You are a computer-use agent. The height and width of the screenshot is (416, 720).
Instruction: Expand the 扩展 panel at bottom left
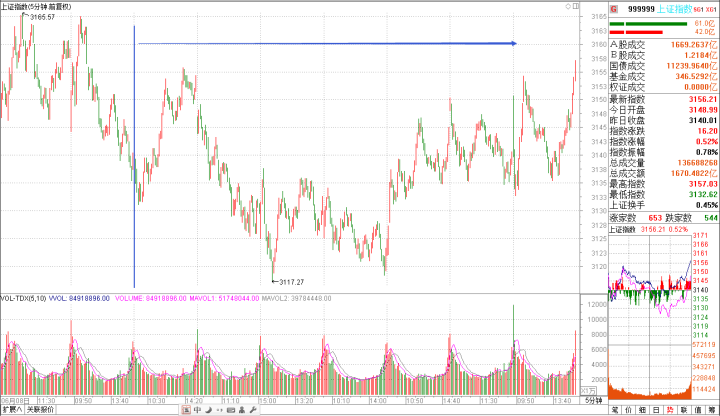coord(12,410)
